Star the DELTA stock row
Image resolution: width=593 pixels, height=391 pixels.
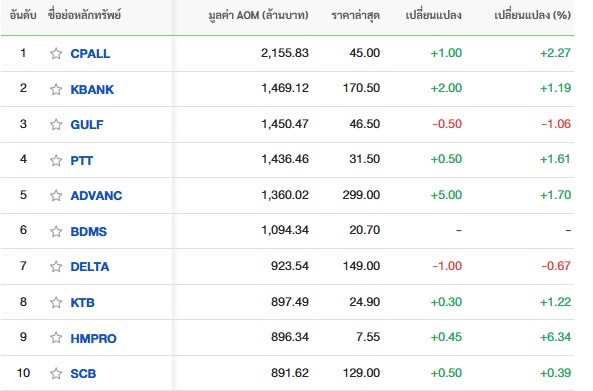[56, 267]
